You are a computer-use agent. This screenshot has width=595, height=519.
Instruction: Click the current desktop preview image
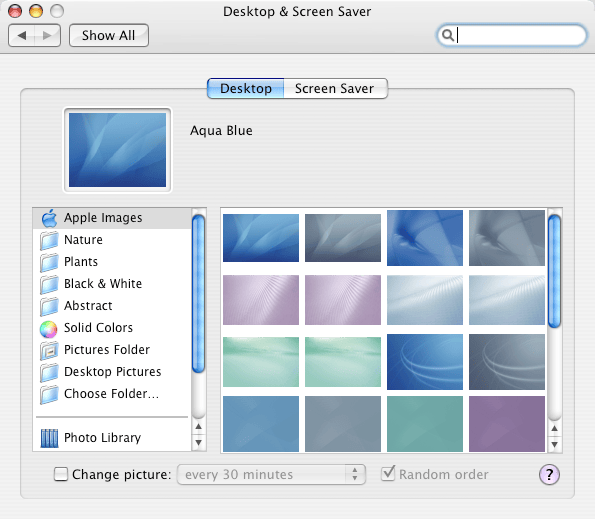(117, 150)
